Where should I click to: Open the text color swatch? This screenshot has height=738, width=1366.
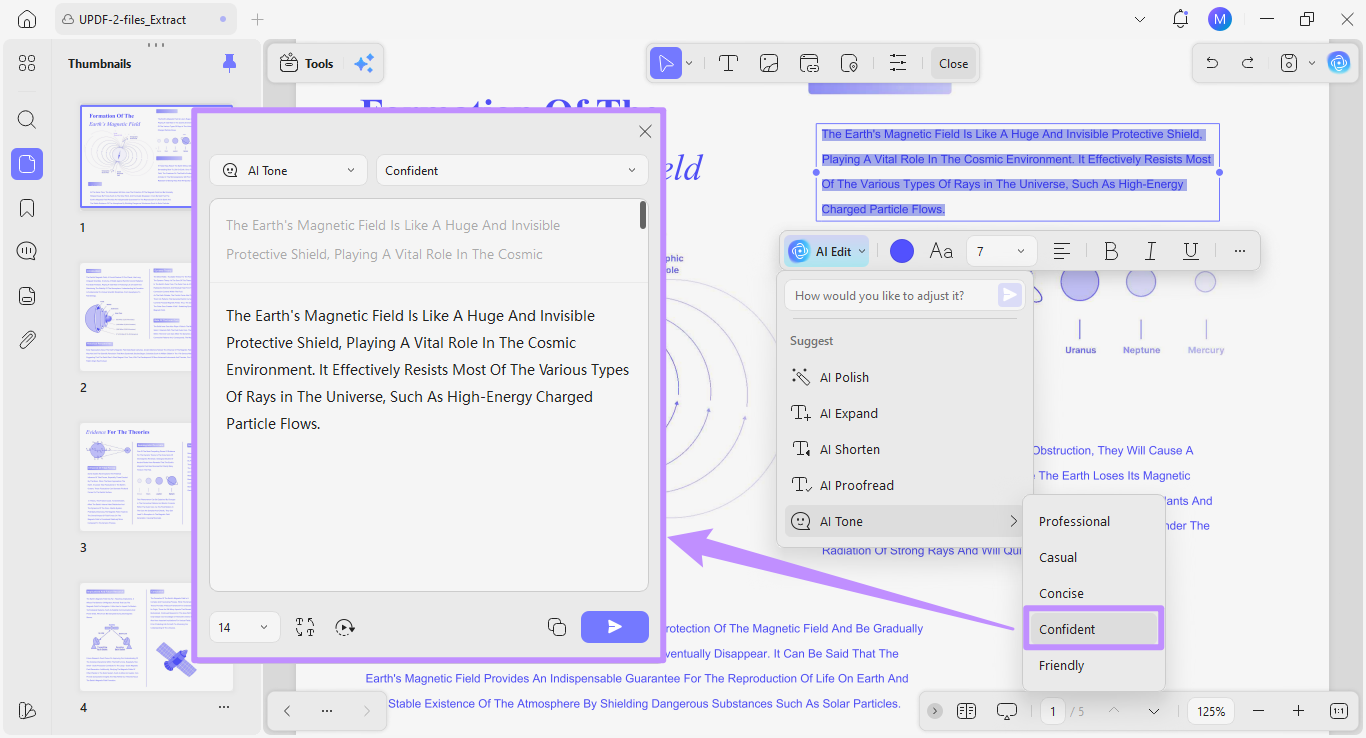pyautogui.click(x=902, y=251)
